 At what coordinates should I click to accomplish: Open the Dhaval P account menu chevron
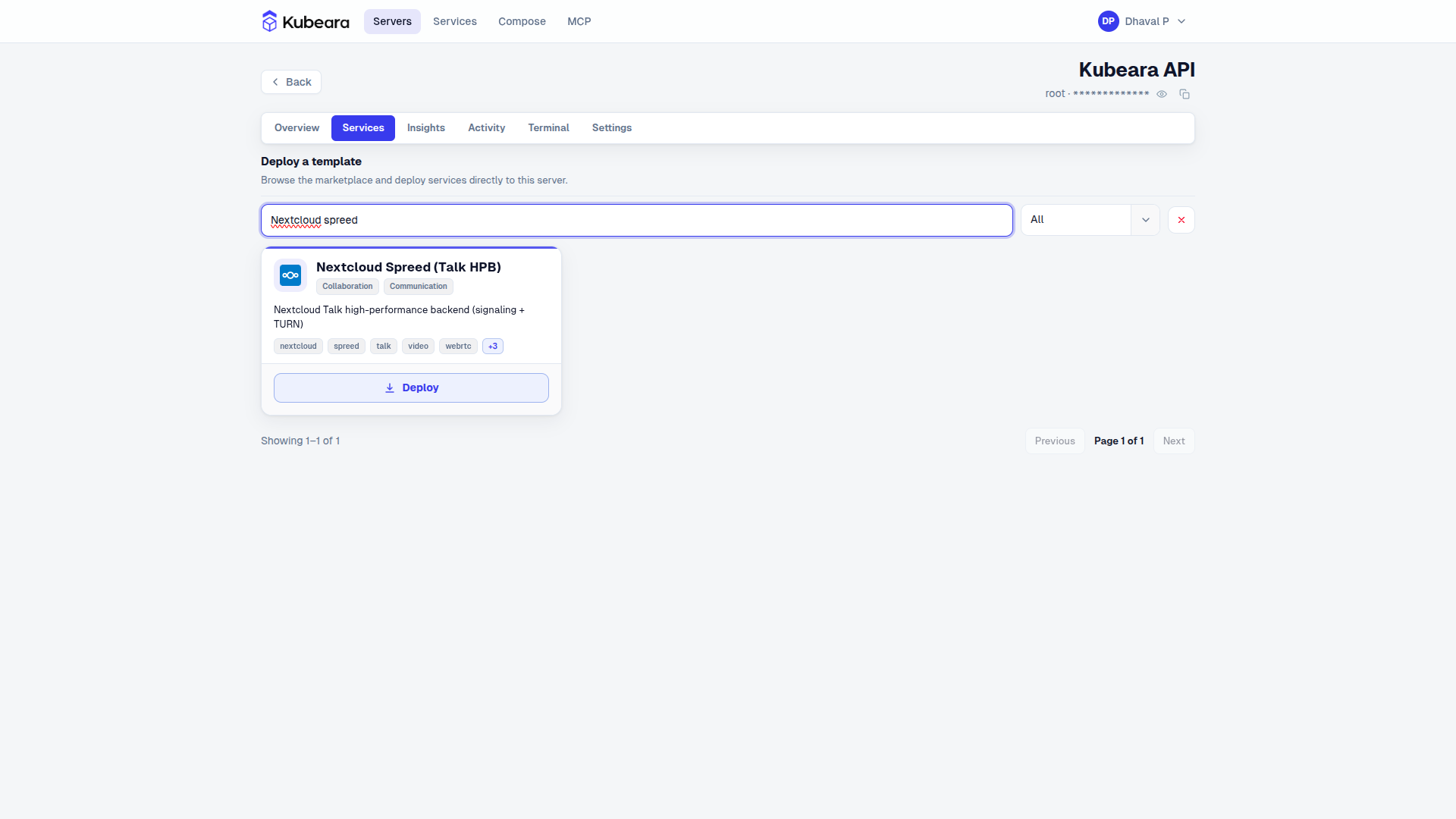[x=1181, y=21]
